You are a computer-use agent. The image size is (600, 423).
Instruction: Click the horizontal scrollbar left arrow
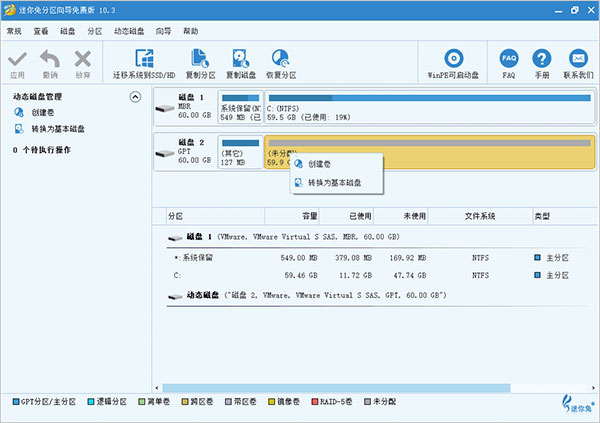[x=157, y=388]
